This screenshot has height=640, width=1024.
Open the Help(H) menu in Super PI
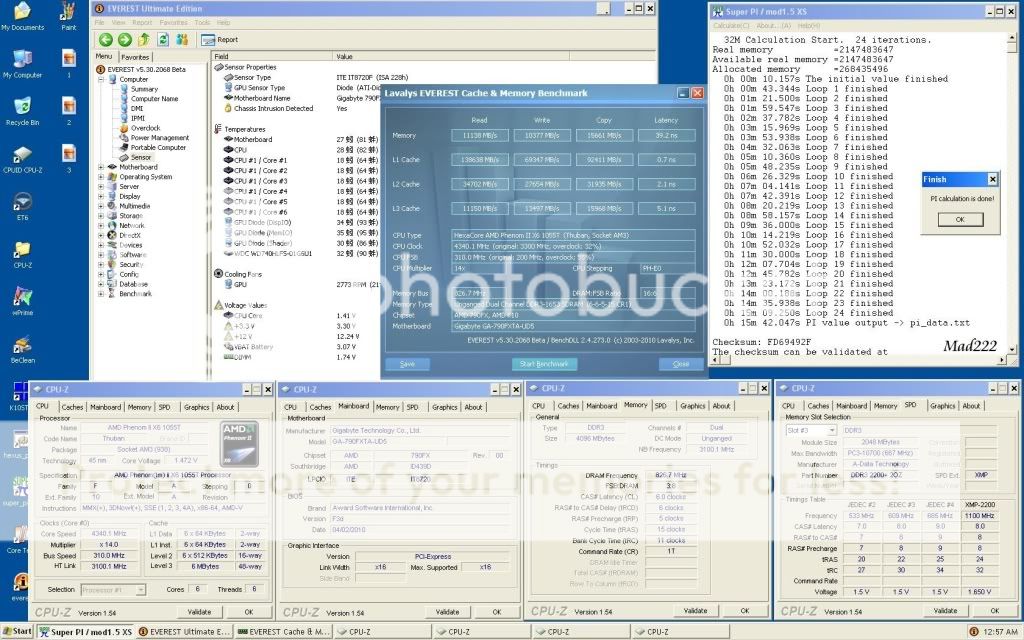(x=808, y=25)
